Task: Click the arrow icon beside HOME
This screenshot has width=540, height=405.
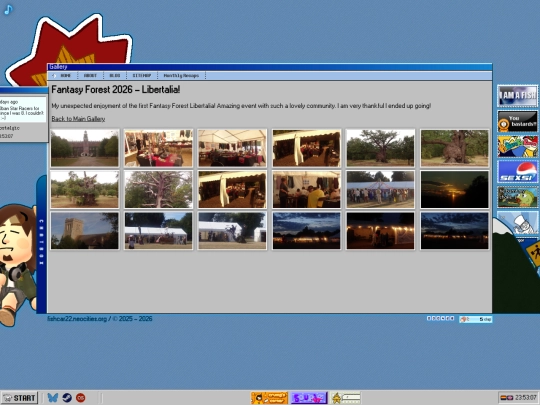Action: 54,75
